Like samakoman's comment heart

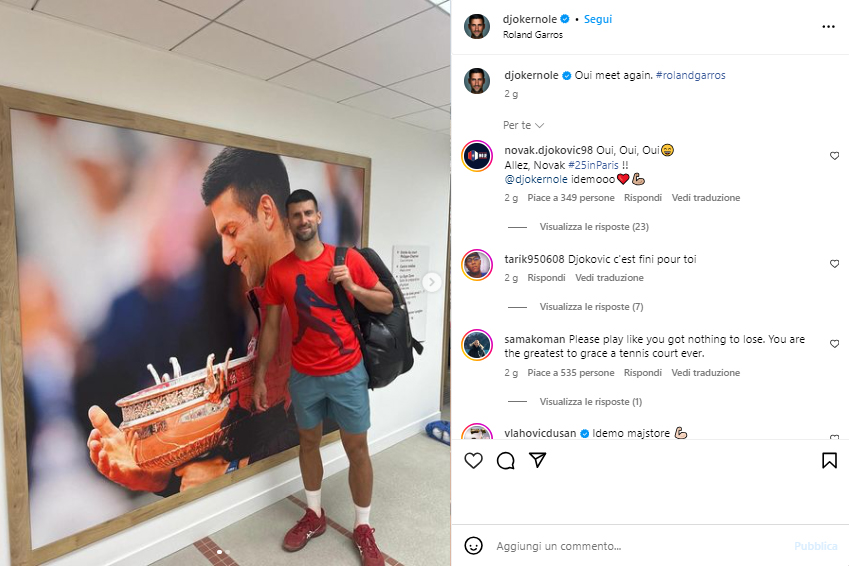click(x=834, y=344)
